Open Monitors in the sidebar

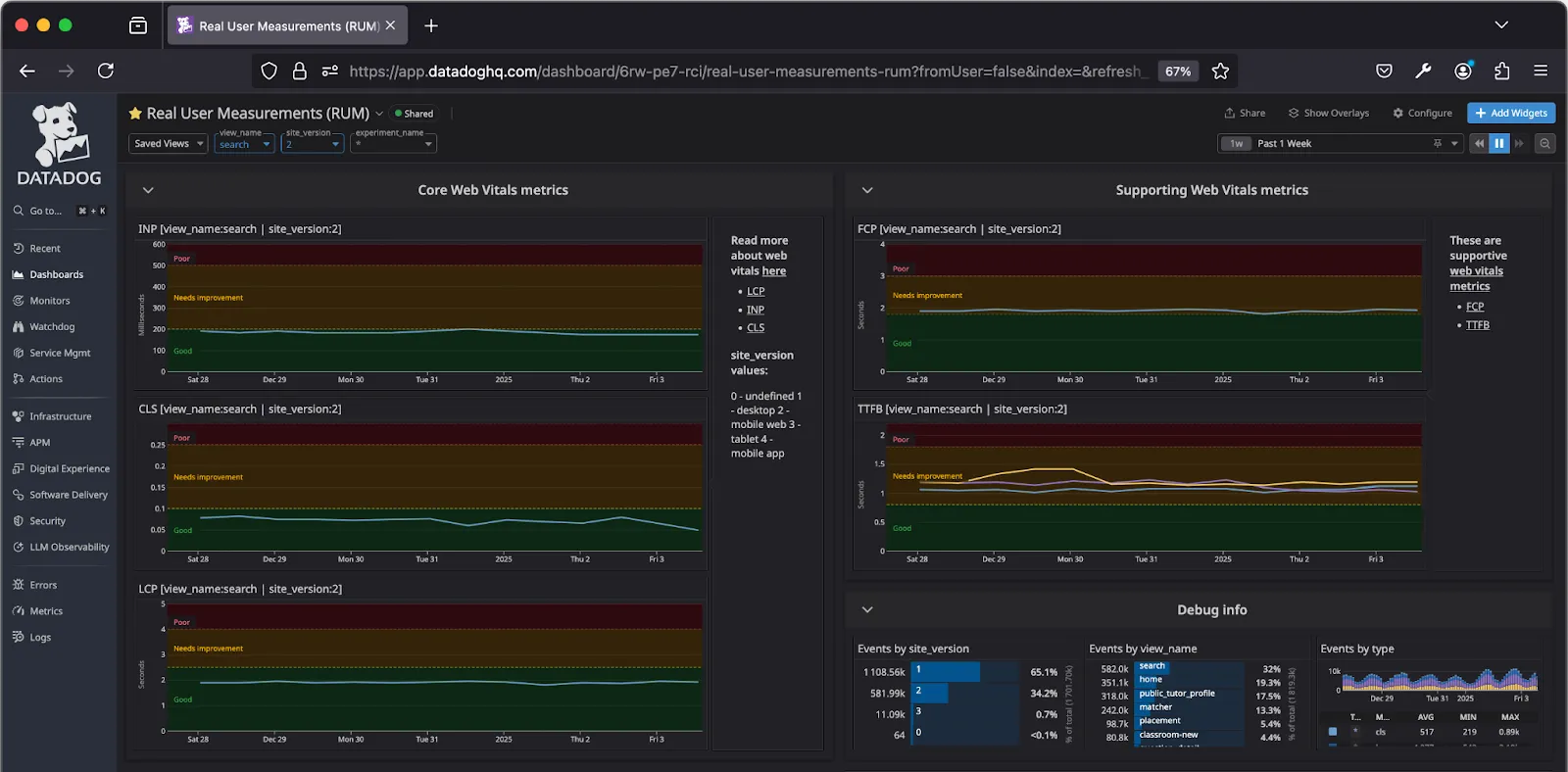pos(49,301)
